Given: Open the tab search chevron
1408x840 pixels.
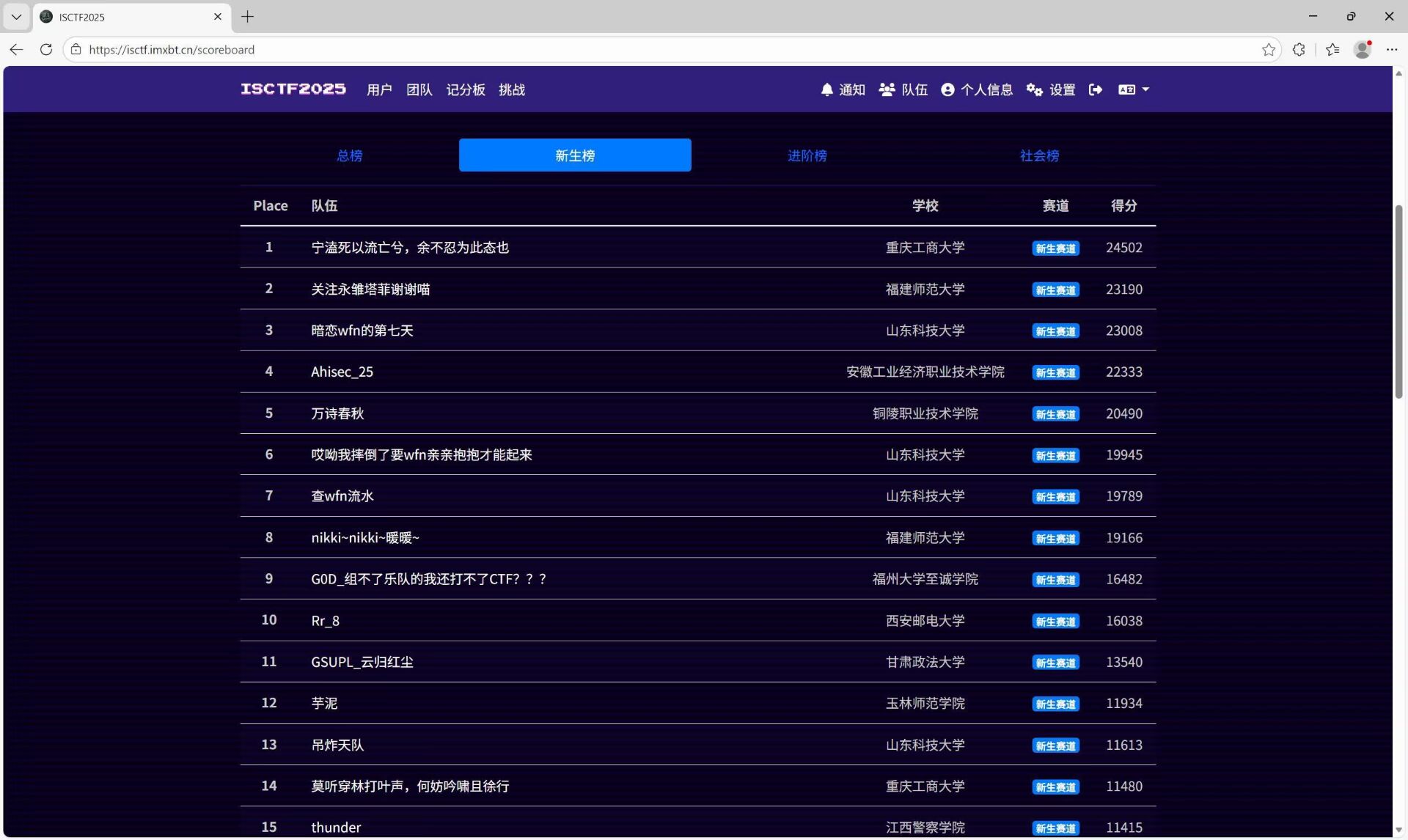Looking at the screenshot, I should click(16, 16).
